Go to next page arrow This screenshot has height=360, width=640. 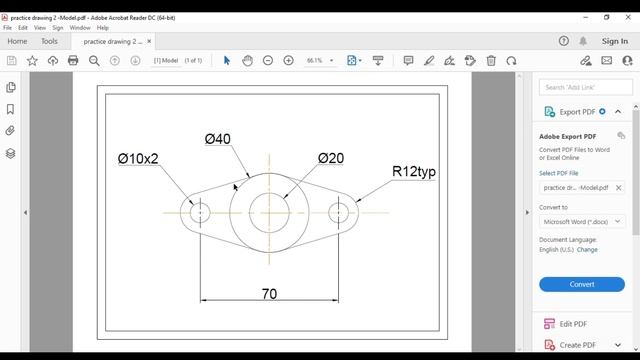click(135, 61)
